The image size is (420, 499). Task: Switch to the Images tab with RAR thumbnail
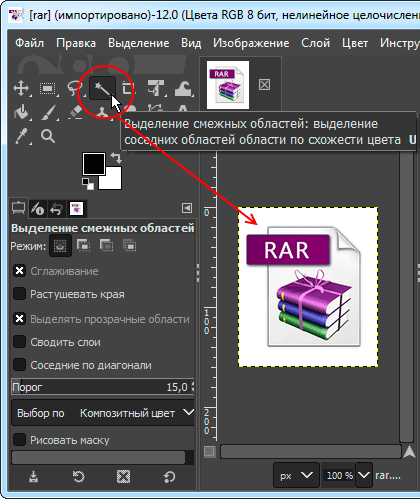tap(76, 209)
